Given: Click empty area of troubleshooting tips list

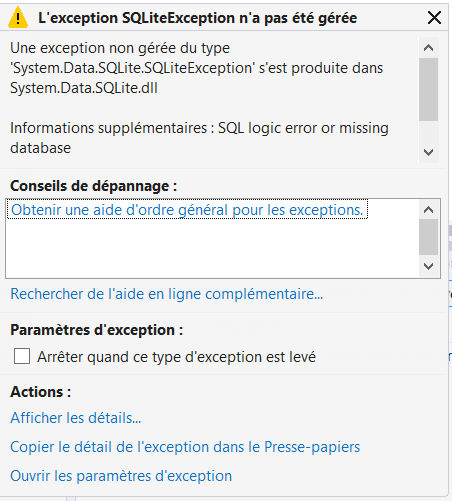Looking at the screenshot, I should (x=212, y=248).
